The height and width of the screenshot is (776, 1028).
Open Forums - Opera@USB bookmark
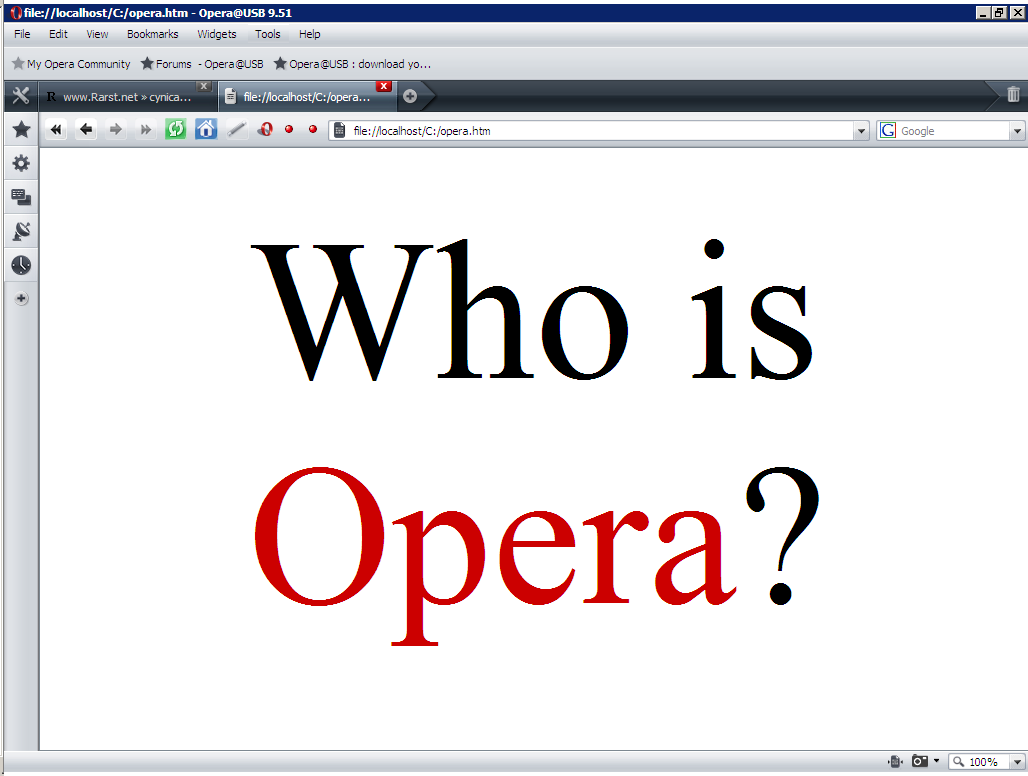tap(203, 64)
